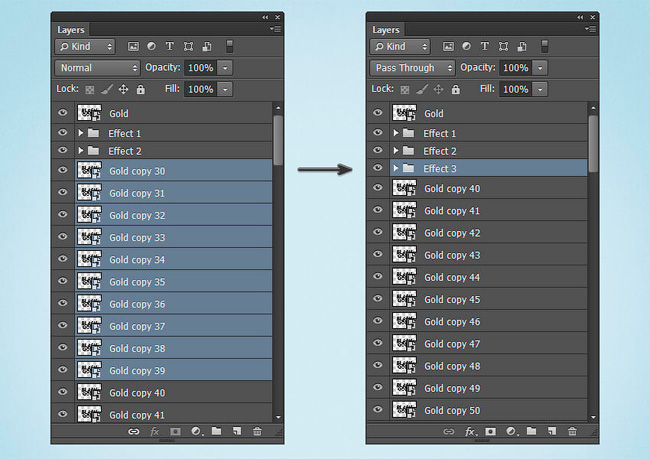Expand Effect 1 group in left panel

point(81,133)
